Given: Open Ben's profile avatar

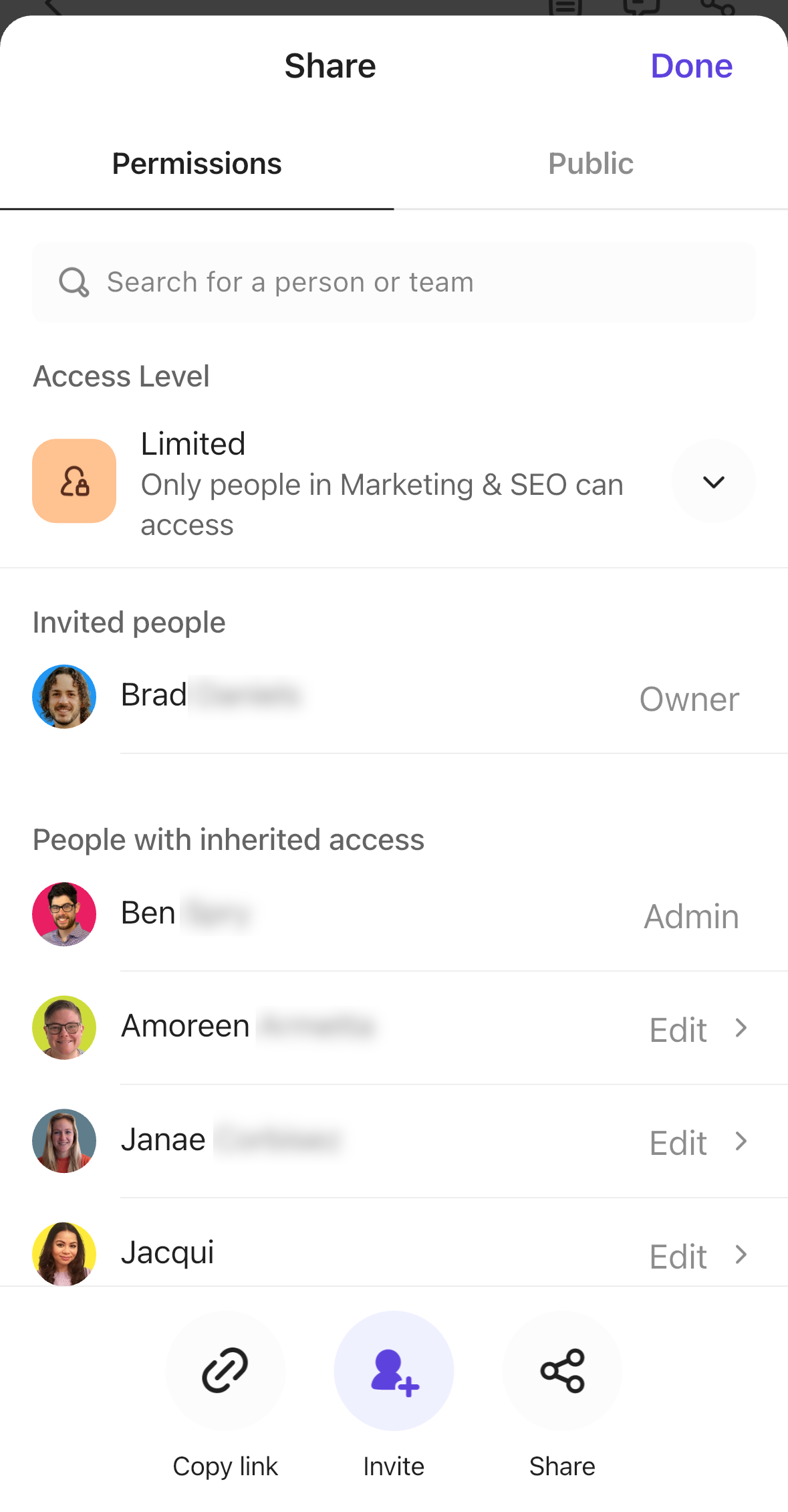Looking at the screenshot, I should (x=64, y=914).
